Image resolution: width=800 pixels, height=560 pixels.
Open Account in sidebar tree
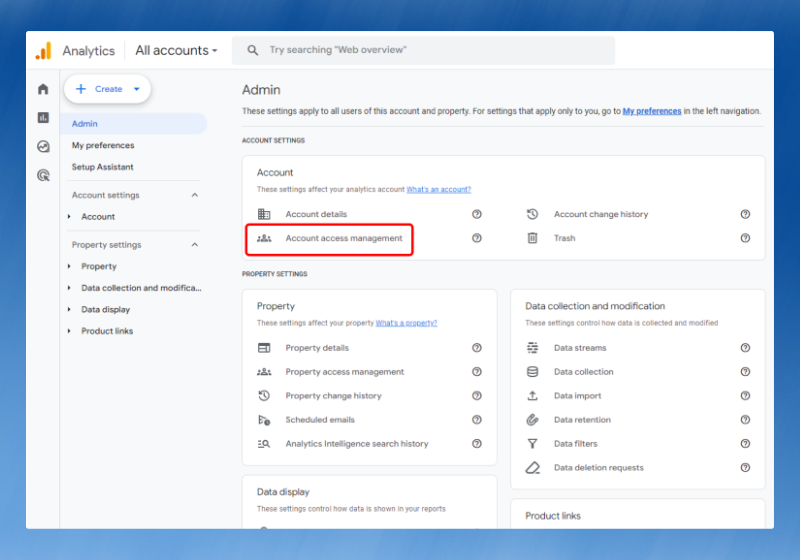[98, 217]
